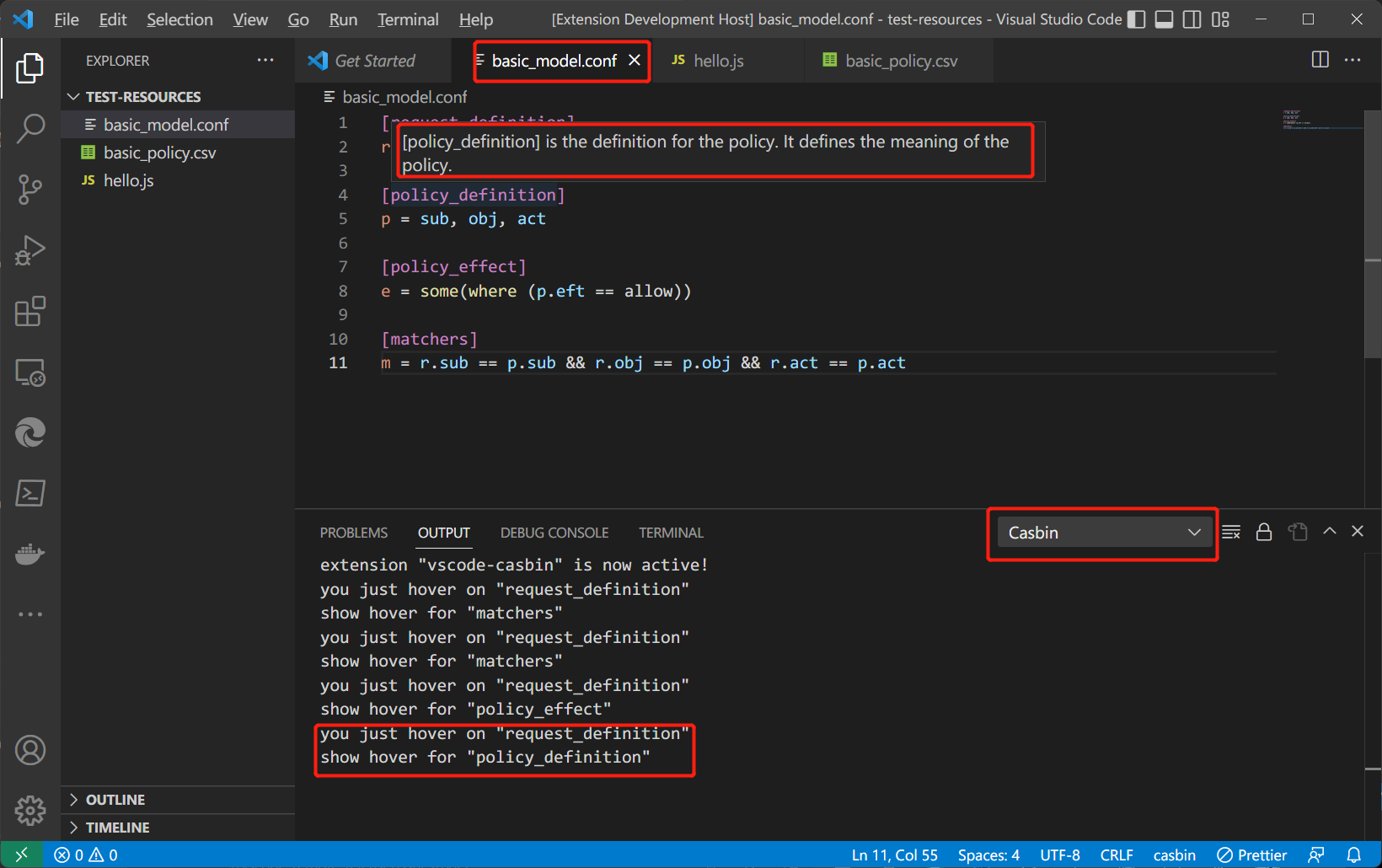1382x868 pixels.
Task: Switch to the PROBLEMS panel tab
Action: (354, 533)
